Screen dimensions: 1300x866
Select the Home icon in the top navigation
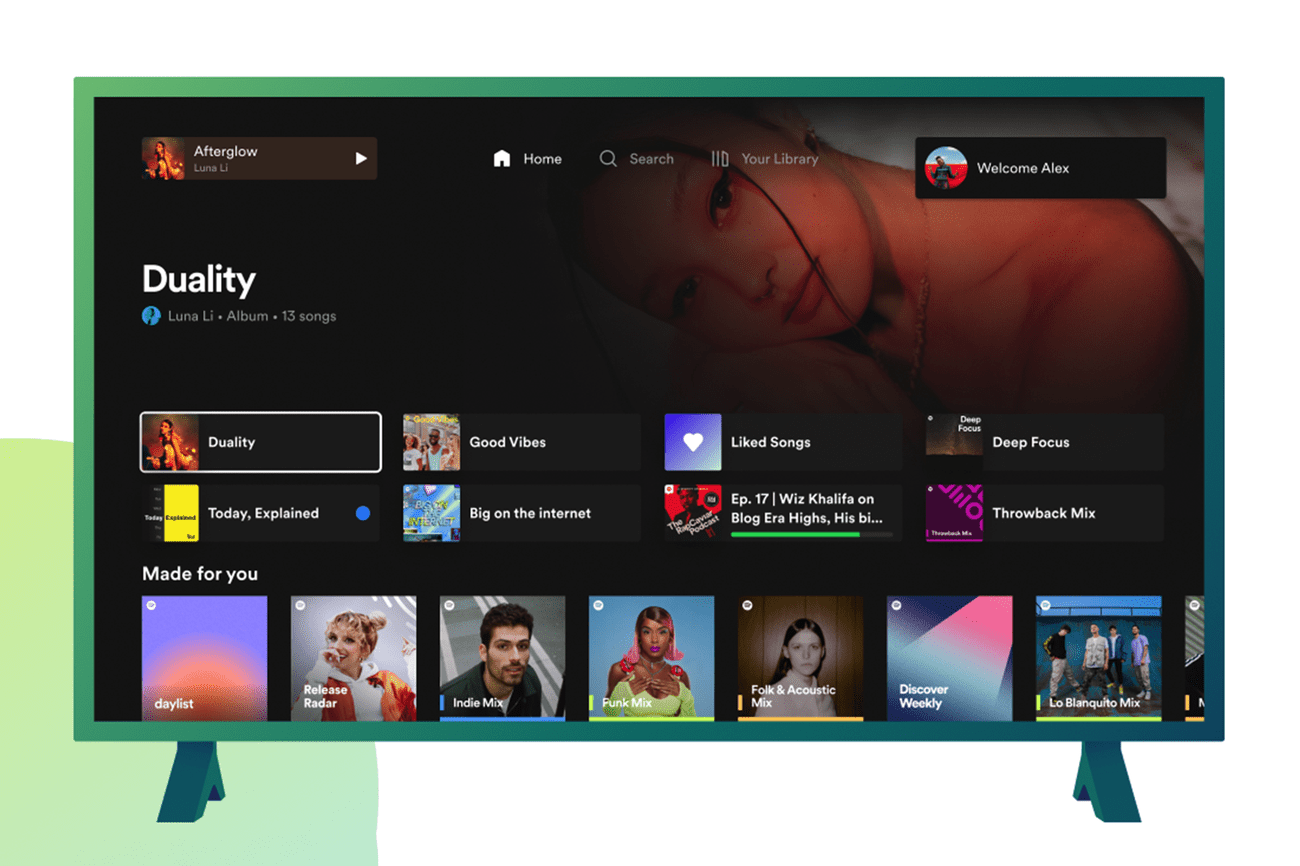click(501, 158)
